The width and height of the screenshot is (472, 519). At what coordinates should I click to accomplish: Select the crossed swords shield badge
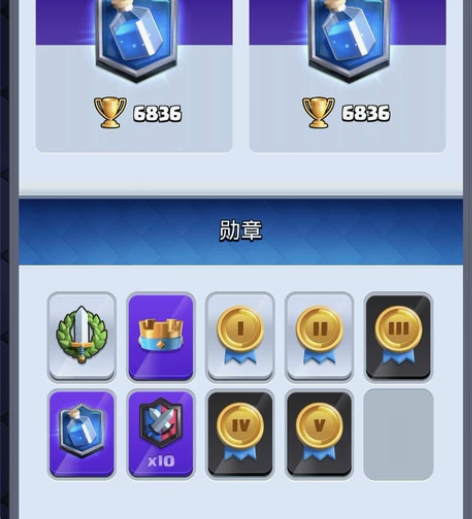161,434
